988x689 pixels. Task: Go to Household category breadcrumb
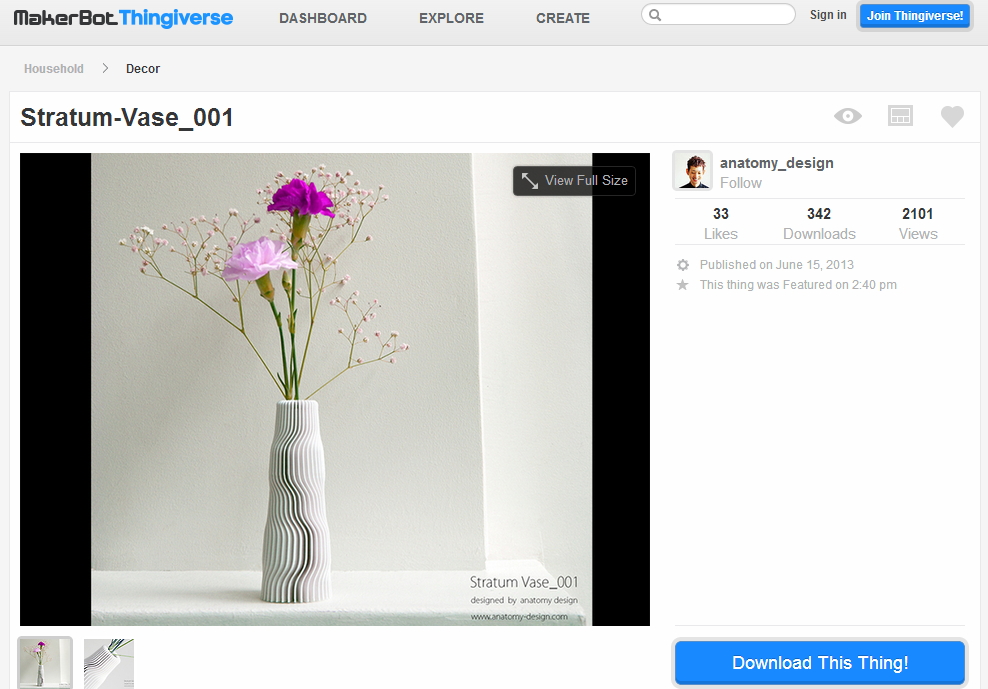click(x=54, y=69)
